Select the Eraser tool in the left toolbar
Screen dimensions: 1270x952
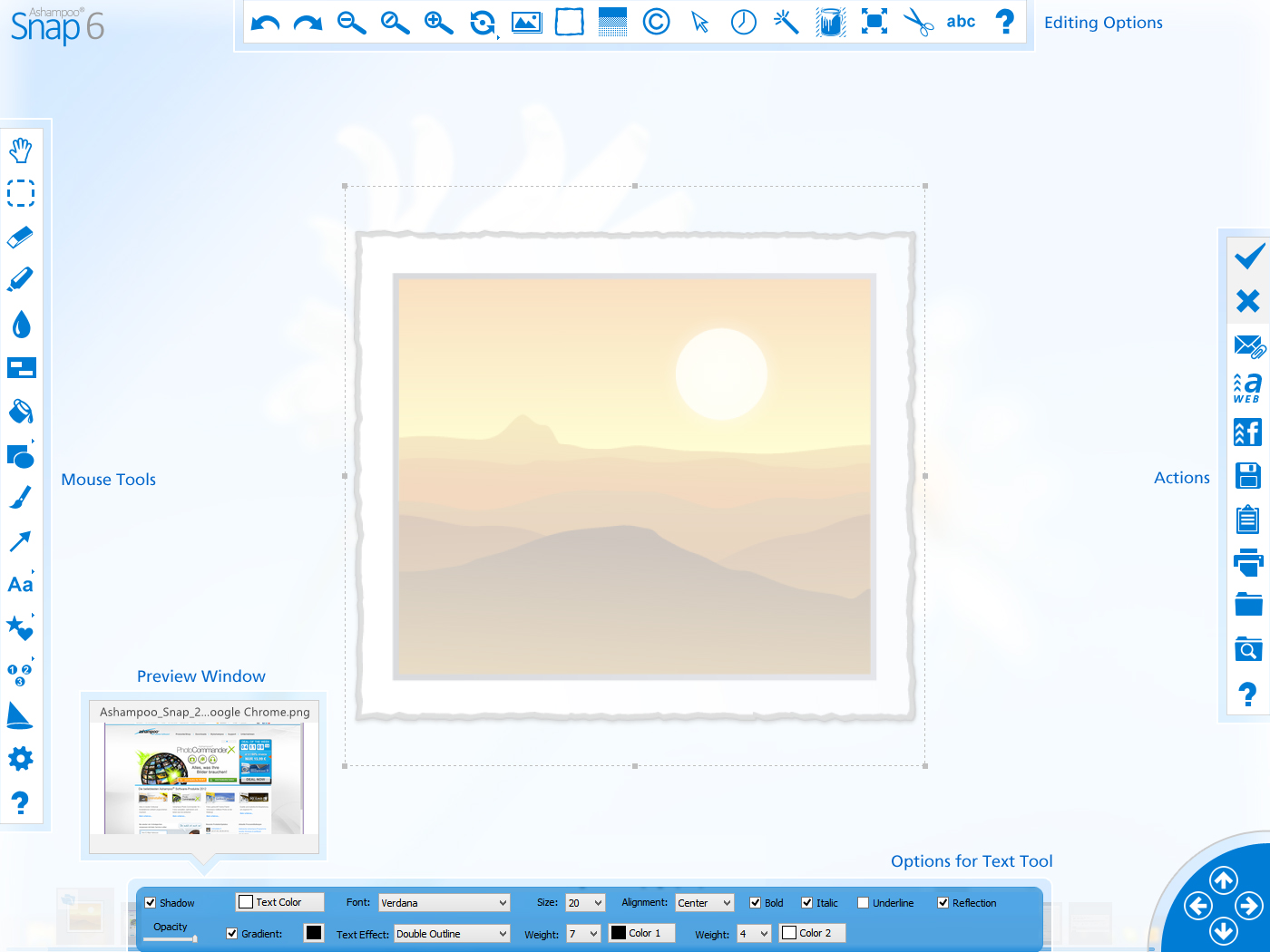(20, 238)
